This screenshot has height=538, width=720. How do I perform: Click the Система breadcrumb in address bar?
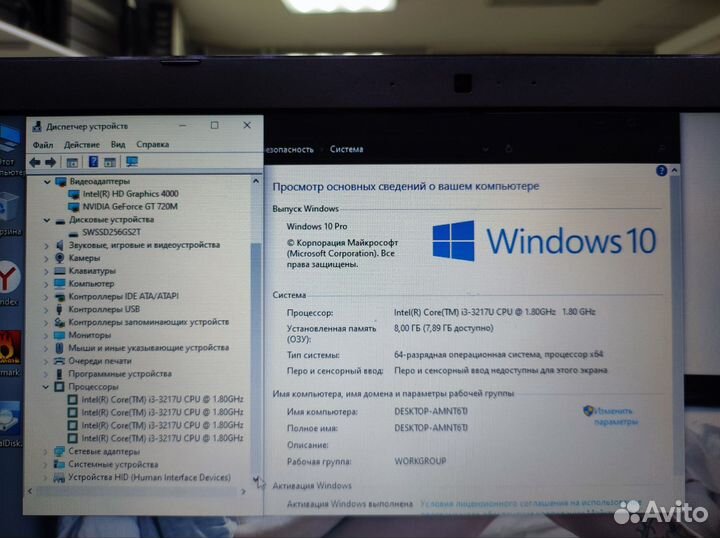(346, 149)
